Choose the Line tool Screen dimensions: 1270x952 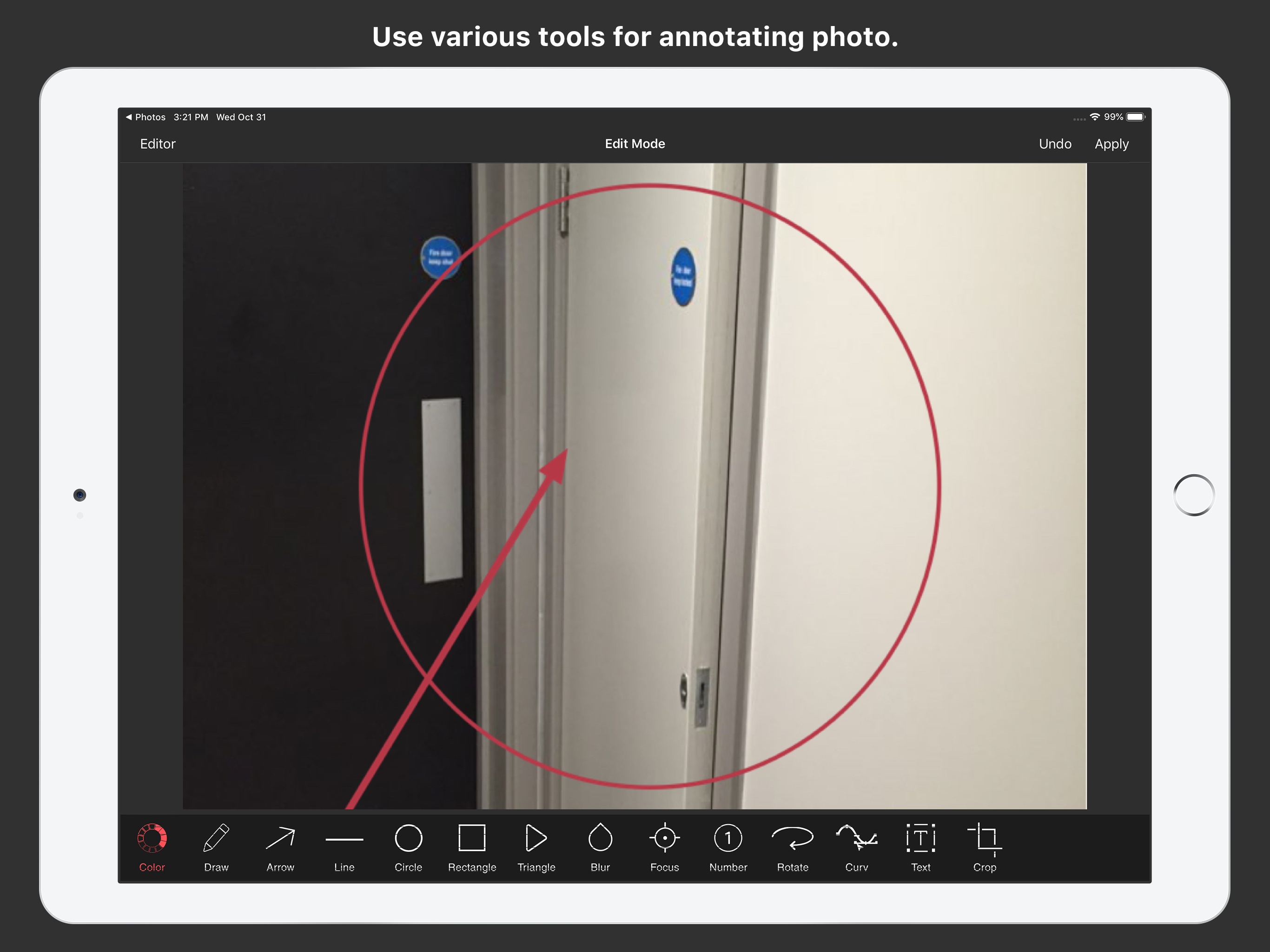click(344, 839)
